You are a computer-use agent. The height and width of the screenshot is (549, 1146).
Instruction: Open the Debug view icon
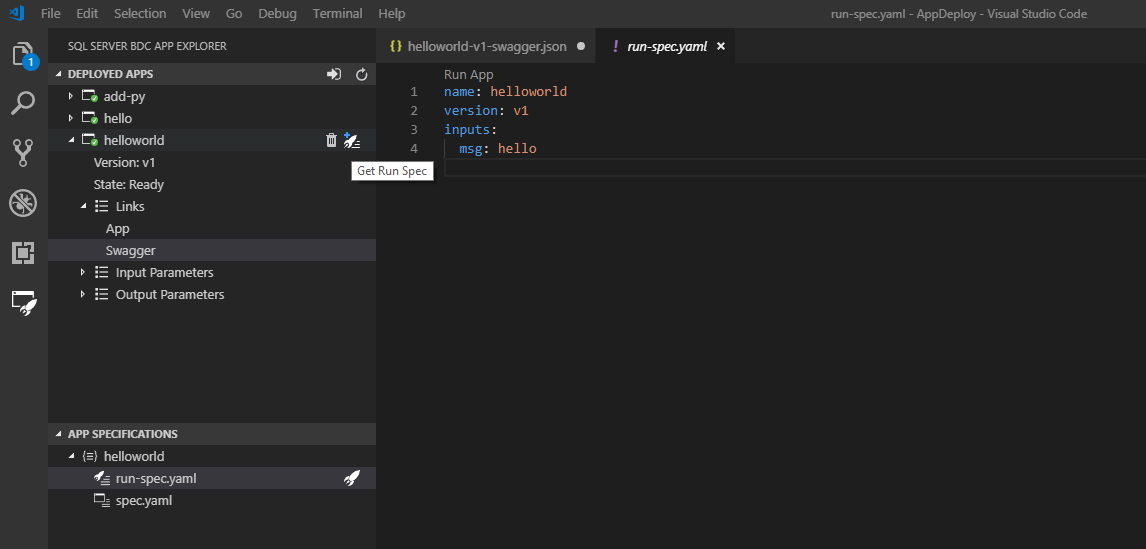pyautogui.click(x=23, y=202)
